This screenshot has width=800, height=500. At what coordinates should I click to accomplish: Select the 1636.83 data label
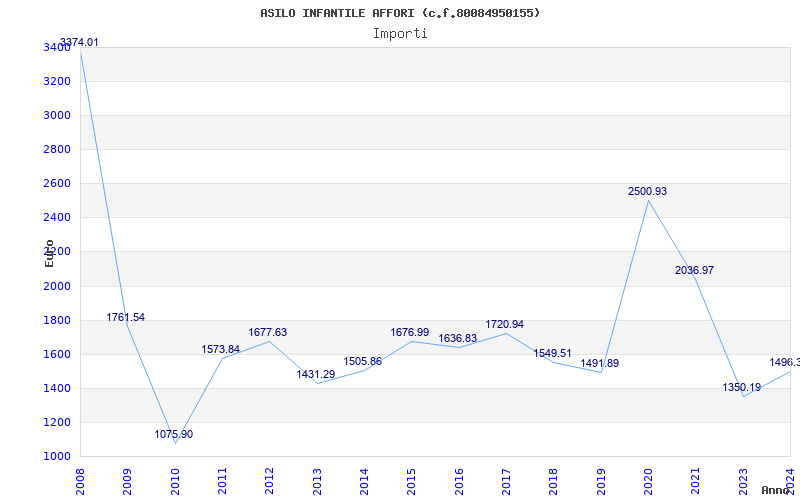click(x=458, y=339)
